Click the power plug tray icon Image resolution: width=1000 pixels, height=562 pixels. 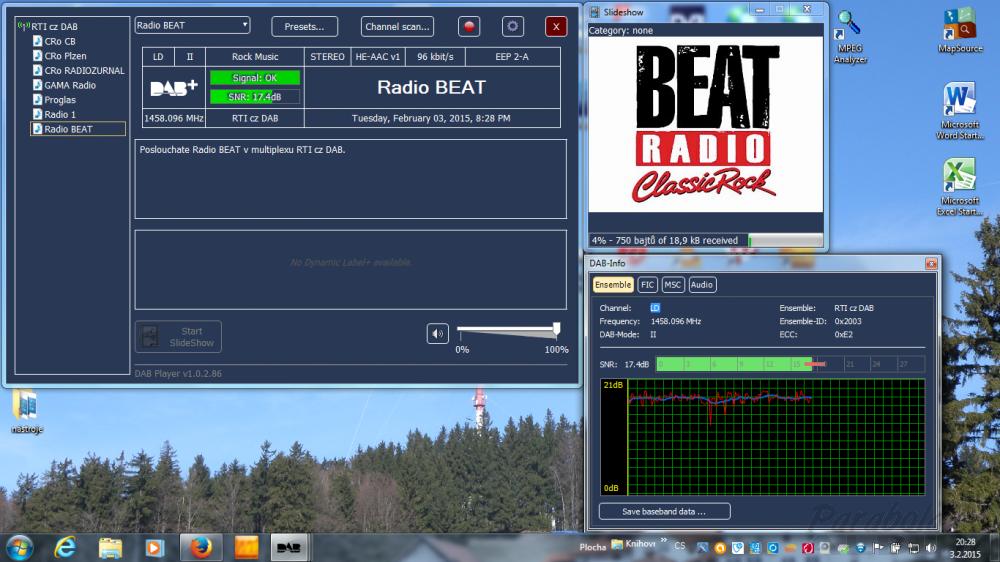pyautogui.click(x=895, y=548)
